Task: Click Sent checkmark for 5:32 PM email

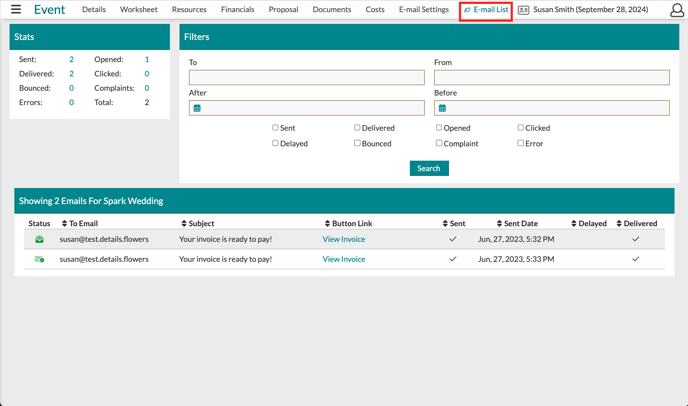Action: pos(453,239)
